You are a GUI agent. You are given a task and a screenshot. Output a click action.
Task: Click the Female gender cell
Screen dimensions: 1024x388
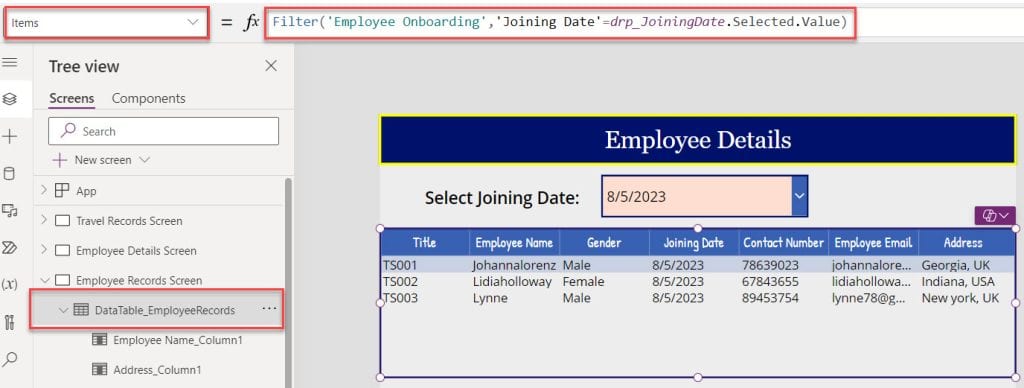click(583, 282)
